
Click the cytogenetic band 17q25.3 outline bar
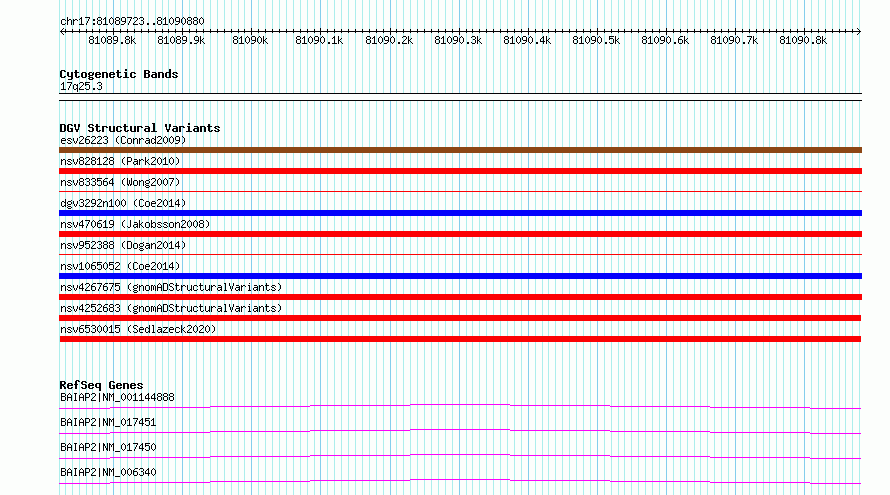tap(460, 97)
